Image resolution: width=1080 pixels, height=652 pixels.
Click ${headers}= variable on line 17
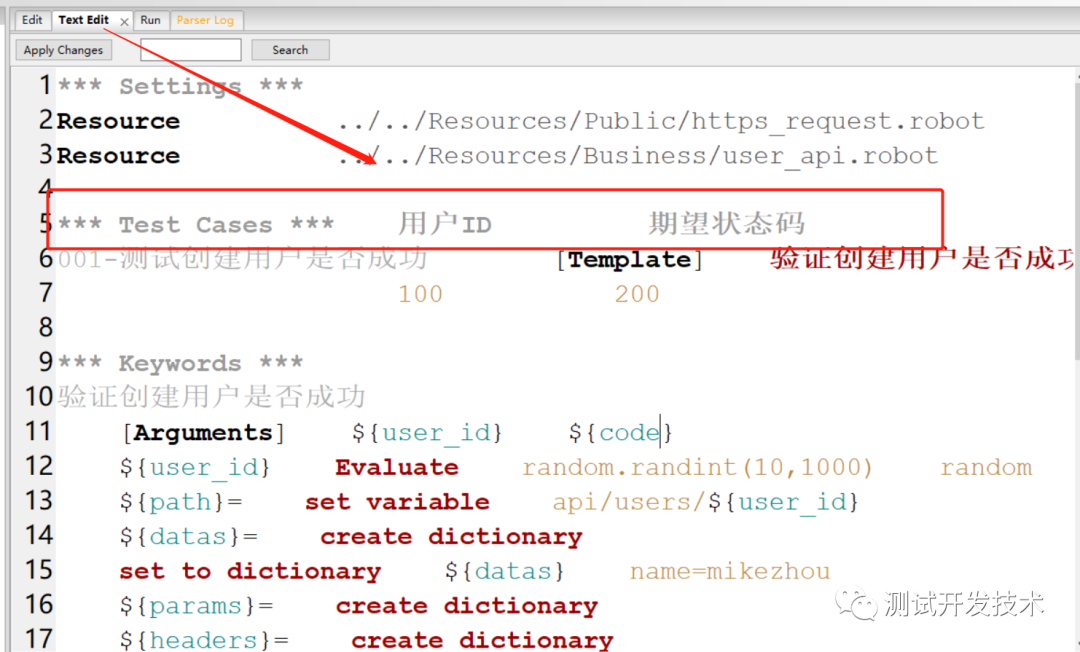coord(204,640)
